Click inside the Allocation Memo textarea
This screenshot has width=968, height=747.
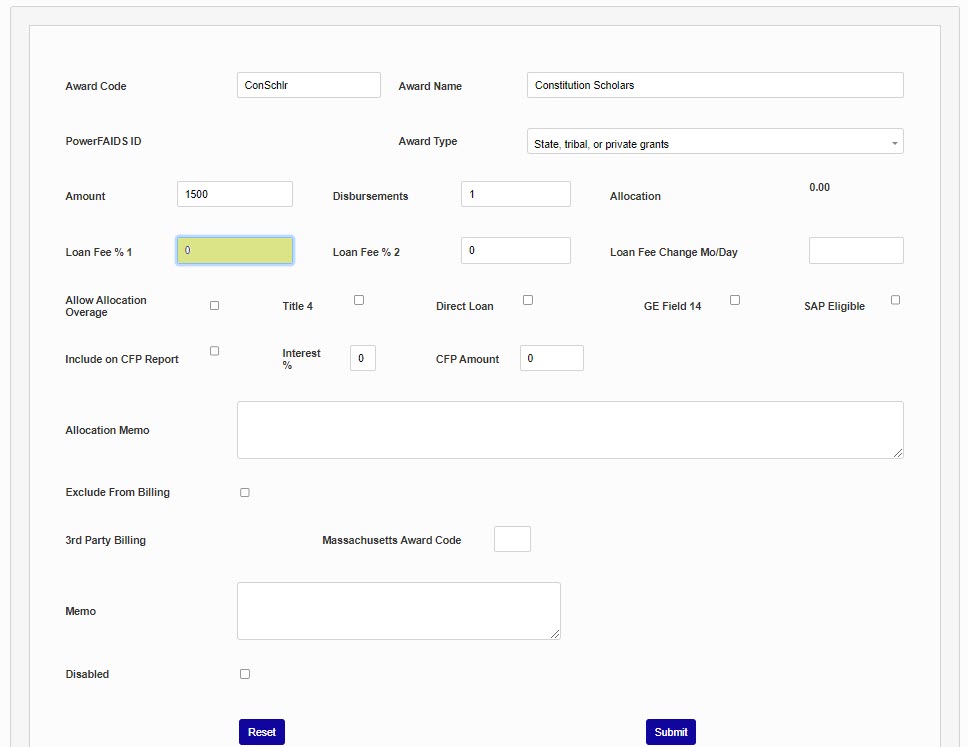[x=569, y=430]
